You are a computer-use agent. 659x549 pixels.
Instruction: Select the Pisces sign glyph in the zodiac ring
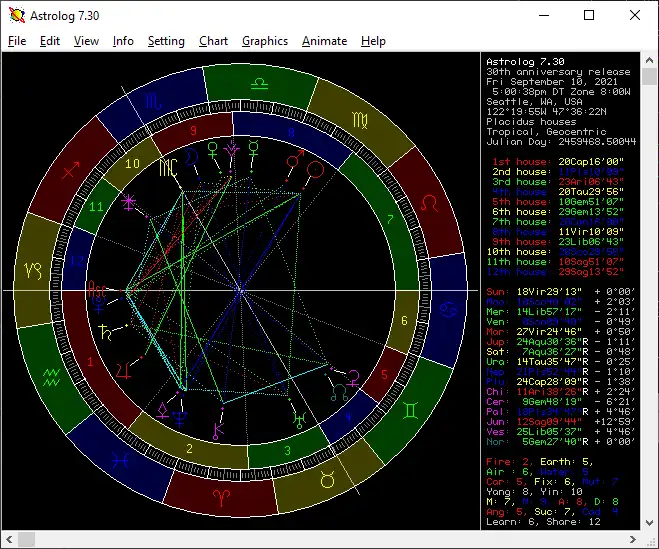coord(121,461)
